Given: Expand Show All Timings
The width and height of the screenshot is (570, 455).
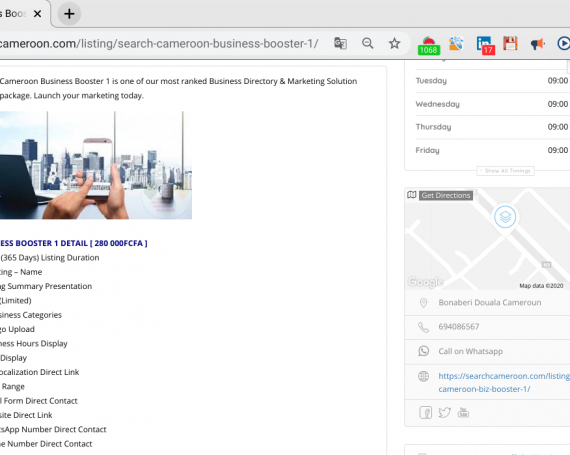Looking at the screenshot, I should [x=506, y=171].
